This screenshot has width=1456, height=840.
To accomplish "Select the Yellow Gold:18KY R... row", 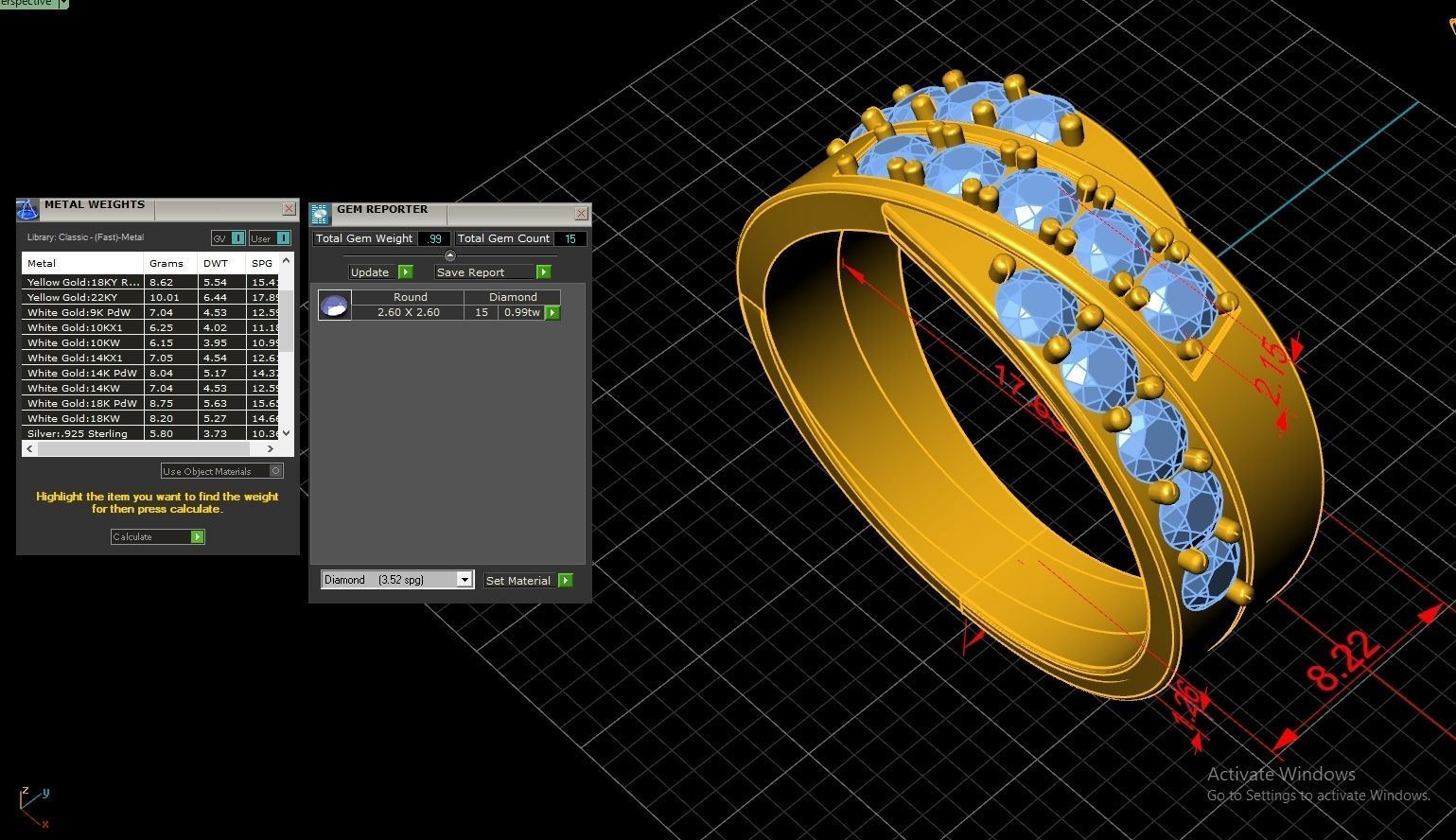I will [151, 282].
